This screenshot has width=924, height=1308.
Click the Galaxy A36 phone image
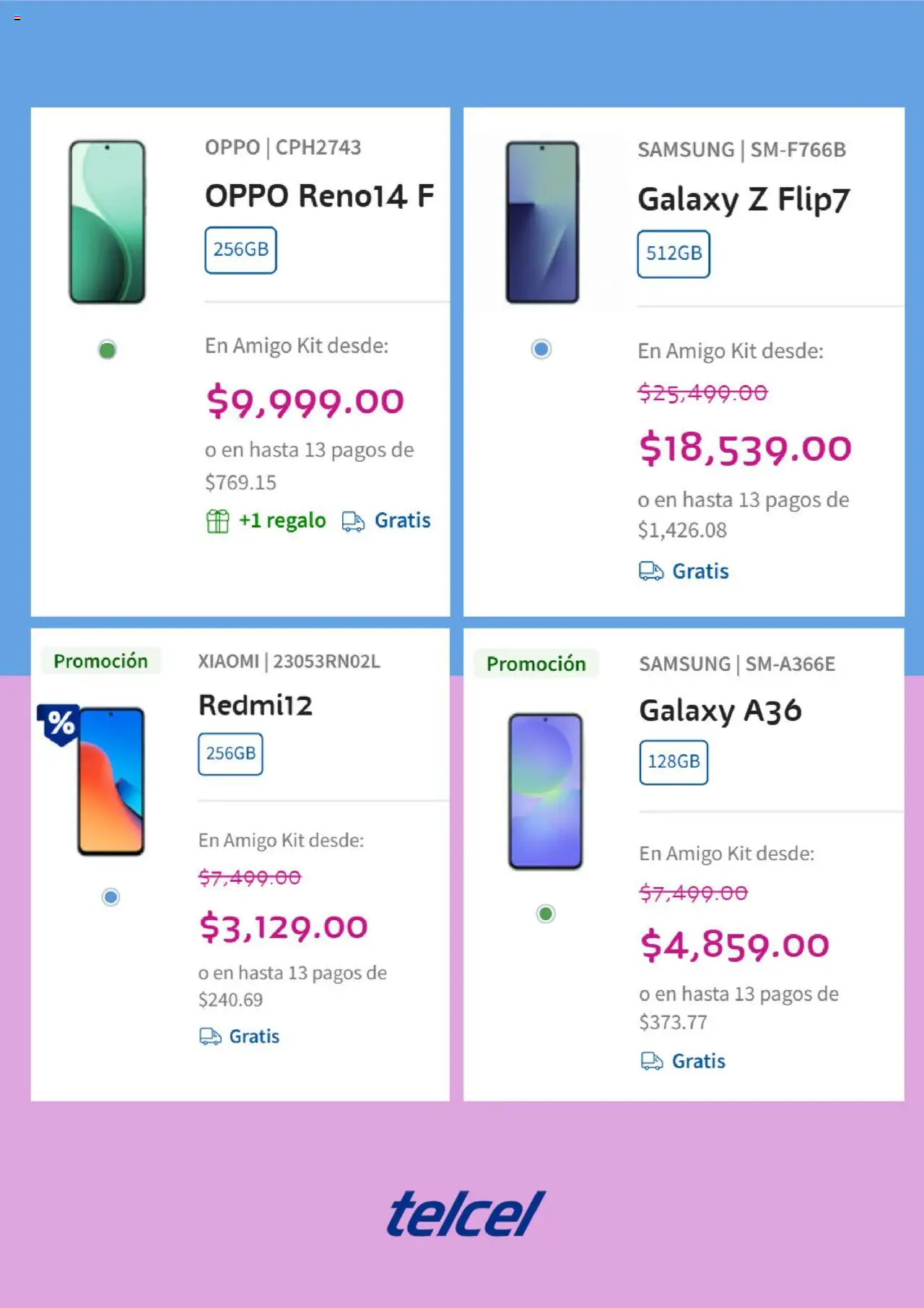pyautogui.click(x=546, y=791)
